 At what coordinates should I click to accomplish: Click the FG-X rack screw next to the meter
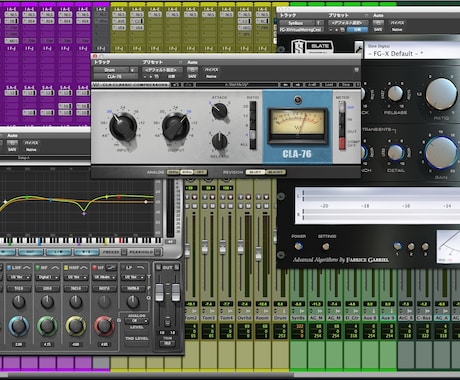click(281, 196)
